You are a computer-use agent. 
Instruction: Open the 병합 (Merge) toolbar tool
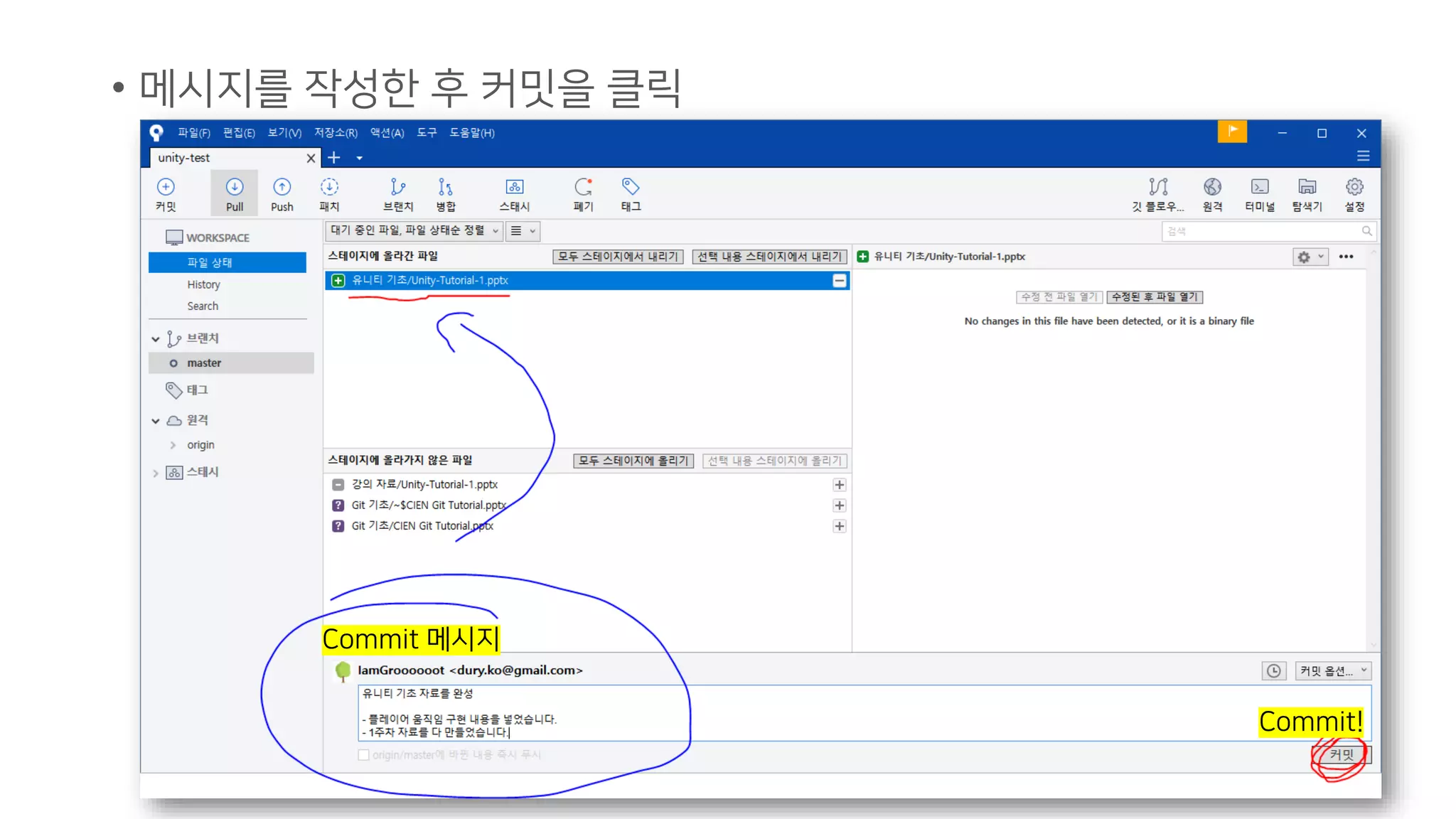click(446, 194)
